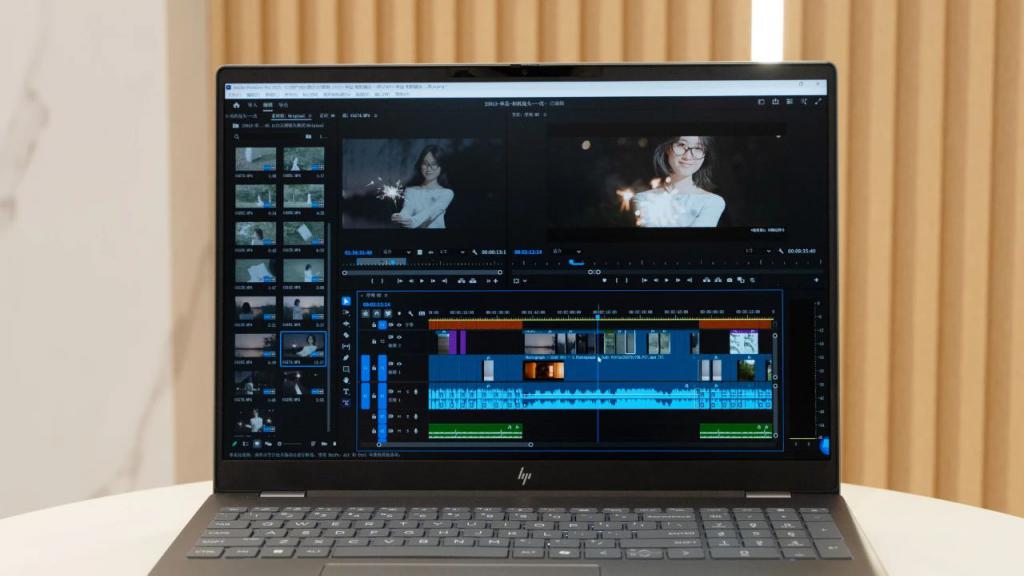Select the orange caption clip at timeline start
This screenshot has width=1024, height=576.
(x=475, y=324)
